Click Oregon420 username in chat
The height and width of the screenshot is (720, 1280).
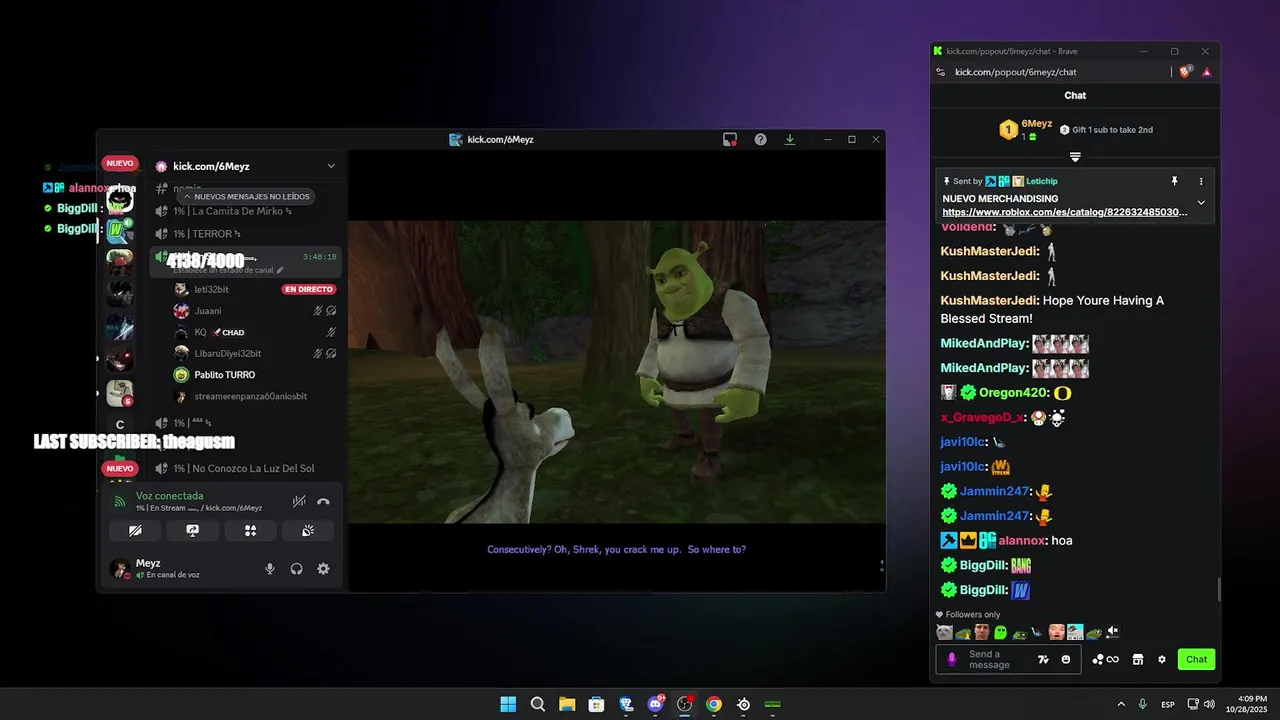(1014, 392)
